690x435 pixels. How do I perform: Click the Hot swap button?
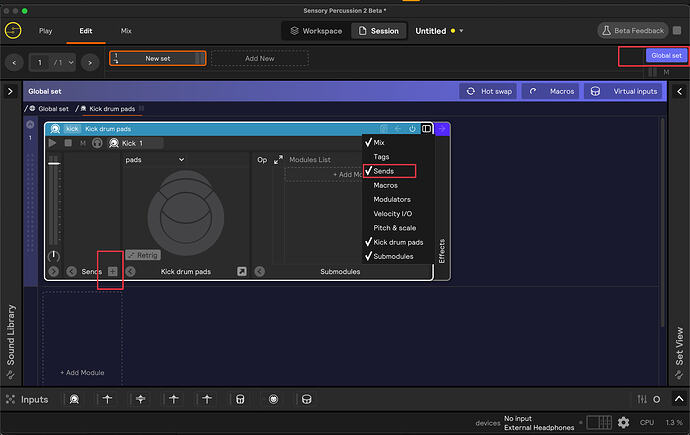coord(488,91)
